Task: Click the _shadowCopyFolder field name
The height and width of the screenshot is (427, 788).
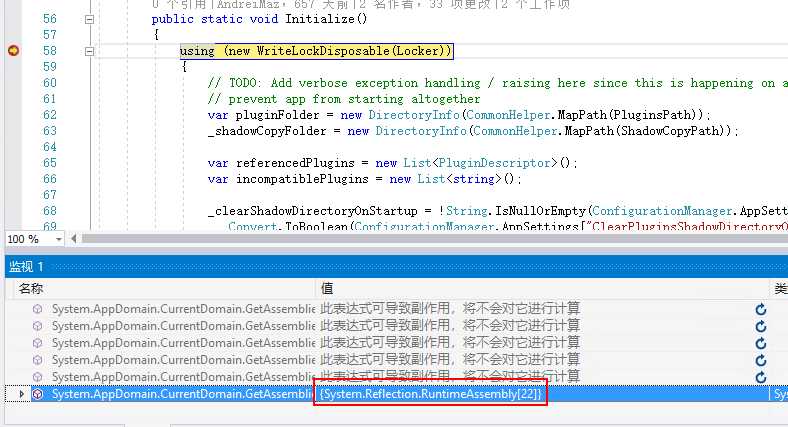Action: pyautogui.click(x=267, y=131)
